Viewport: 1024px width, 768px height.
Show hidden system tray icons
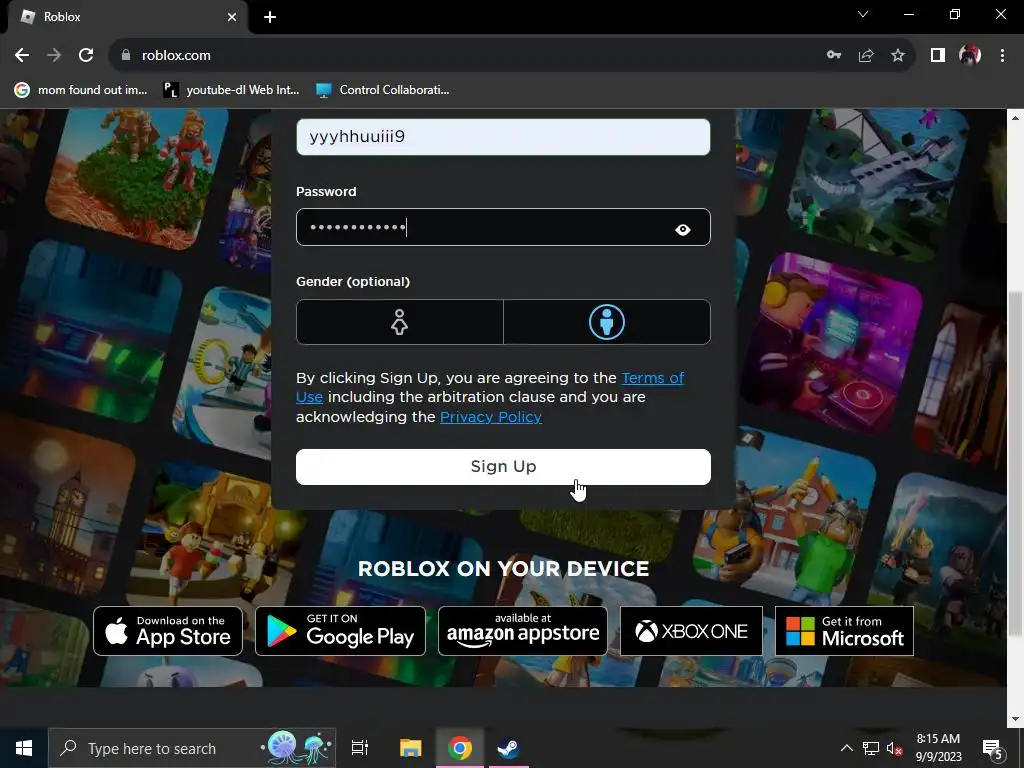pos(846,748)
